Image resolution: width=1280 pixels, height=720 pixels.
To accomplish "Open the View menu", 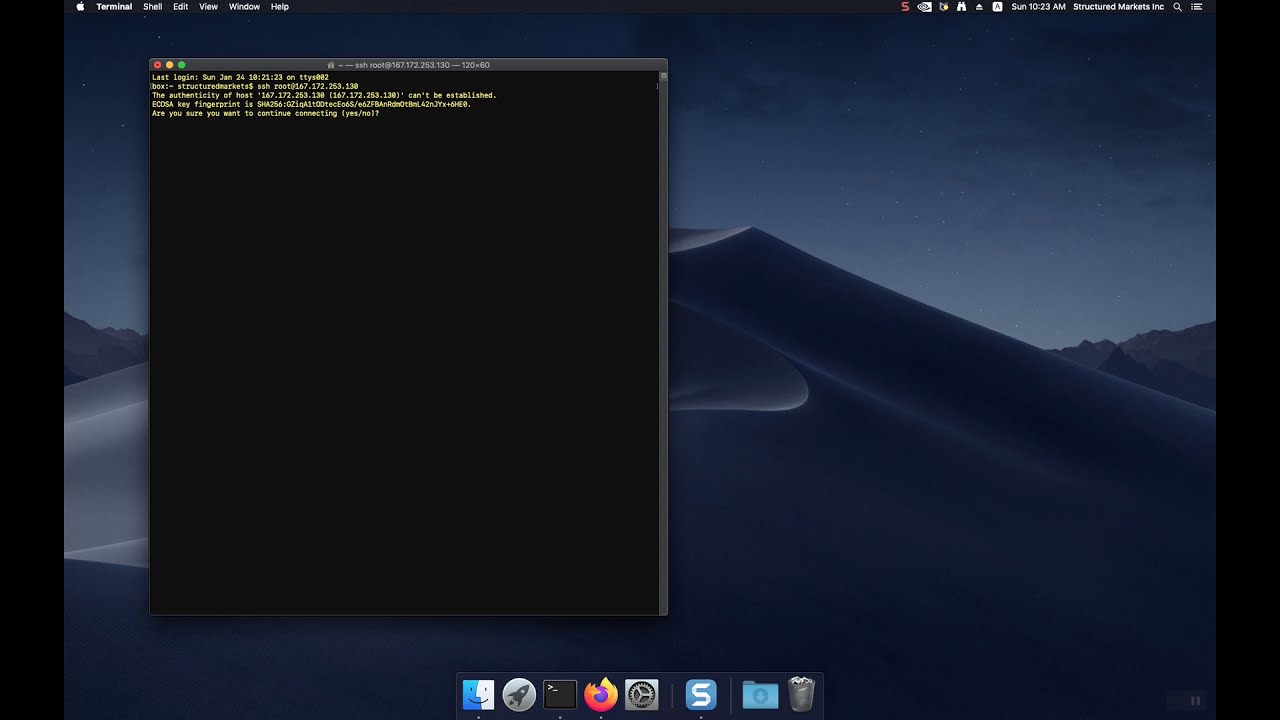I will point(208,6).
